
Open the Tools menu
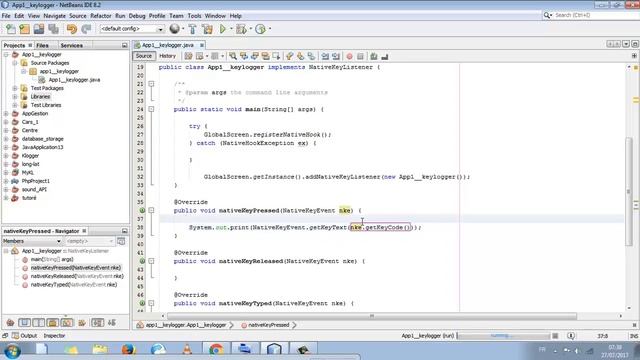tap(194, 16)
